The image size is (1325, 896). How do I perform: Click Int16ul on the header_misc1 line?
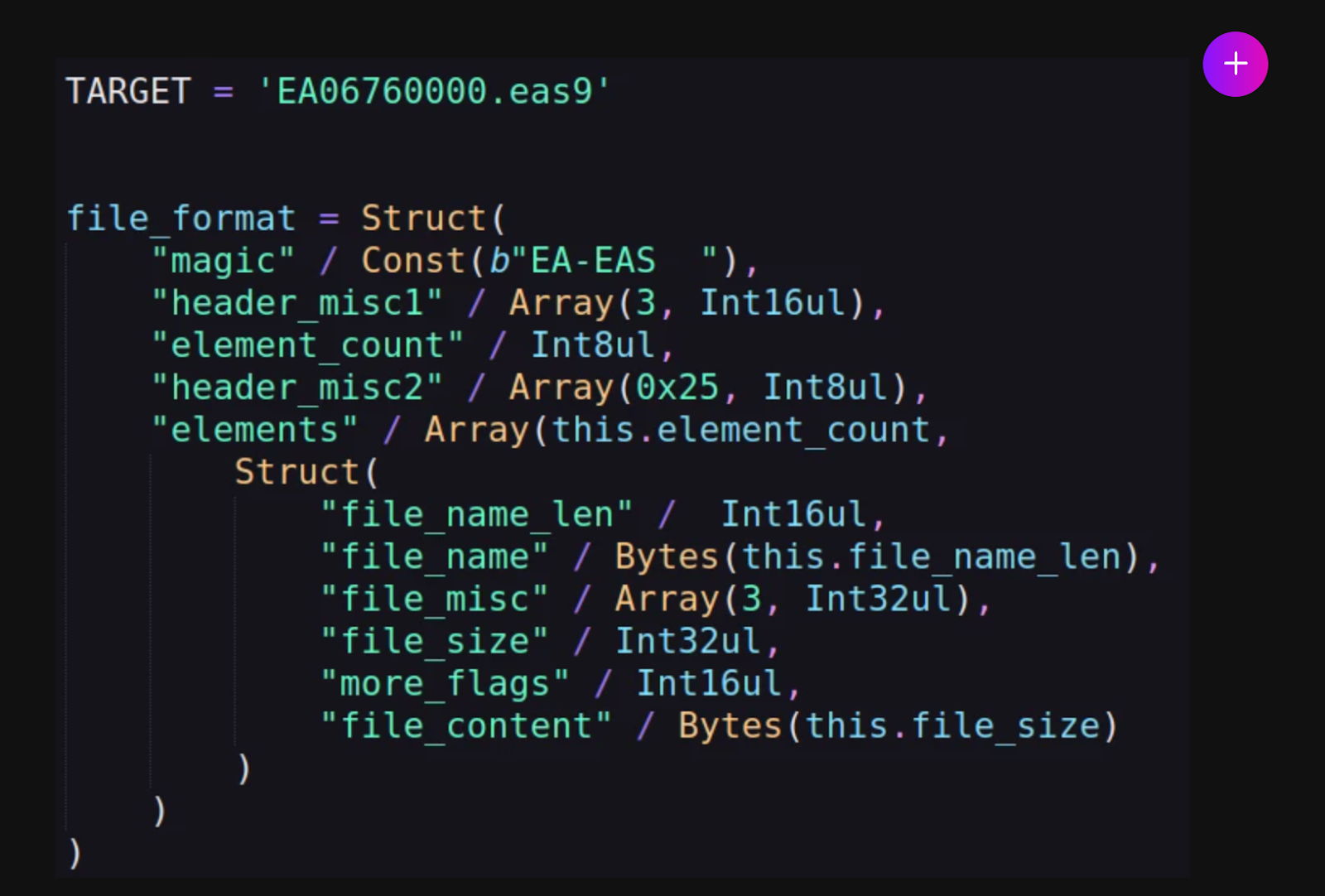pyautogui.click(x=773, y=303)
